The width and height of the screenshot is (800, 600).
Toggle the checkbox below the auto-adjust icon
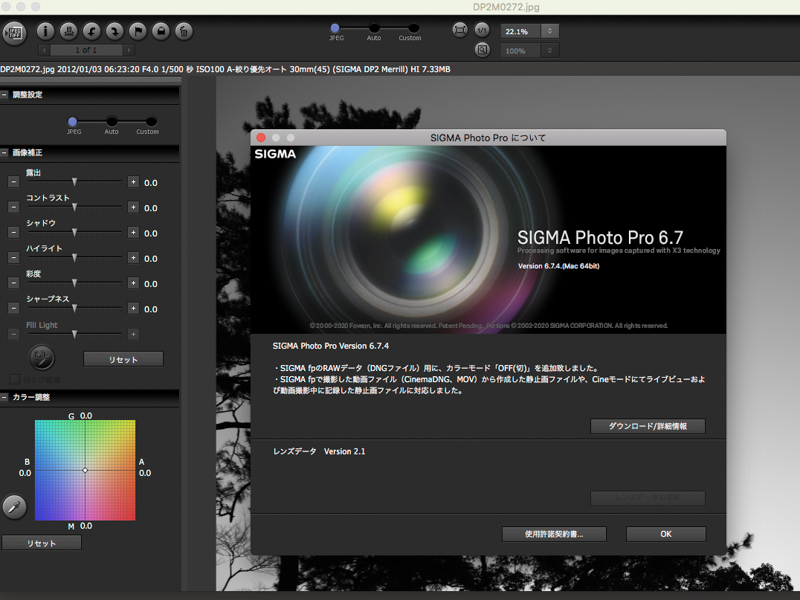[x=14, y=379]
